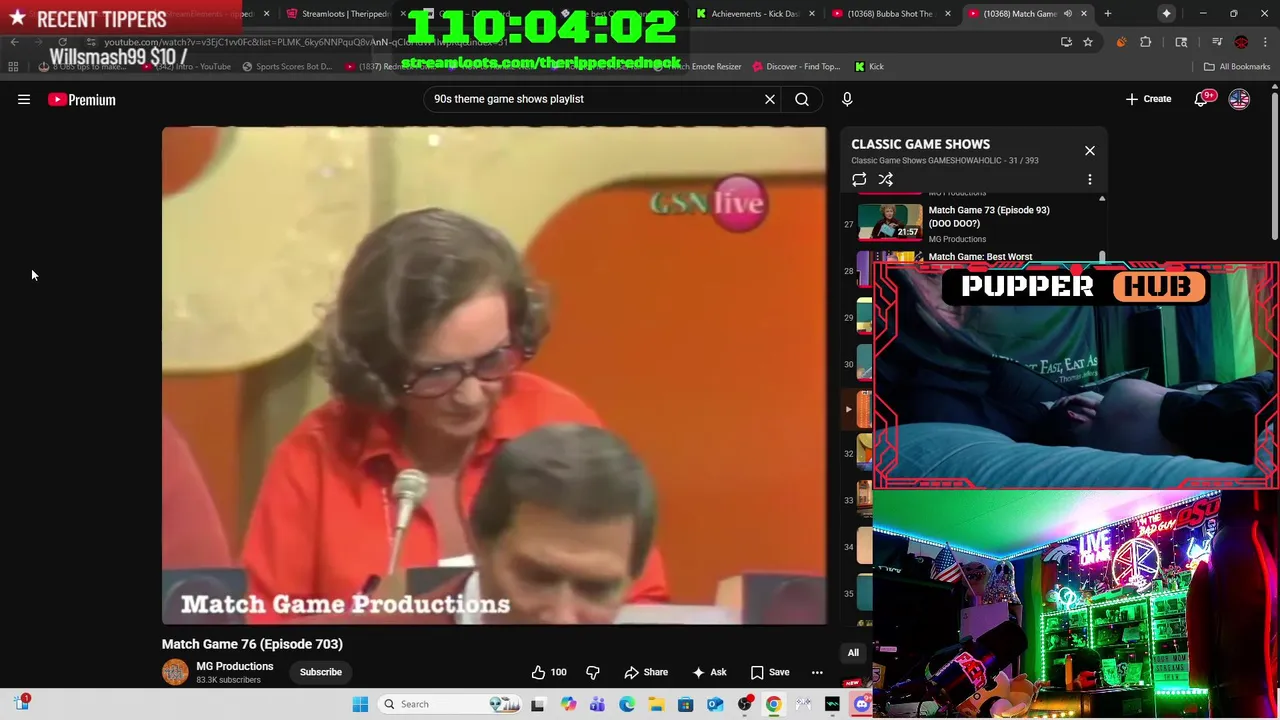This screenshot has width=1280, height=720.
Task: Click the Match Game video player
Action: coord(495,376)
